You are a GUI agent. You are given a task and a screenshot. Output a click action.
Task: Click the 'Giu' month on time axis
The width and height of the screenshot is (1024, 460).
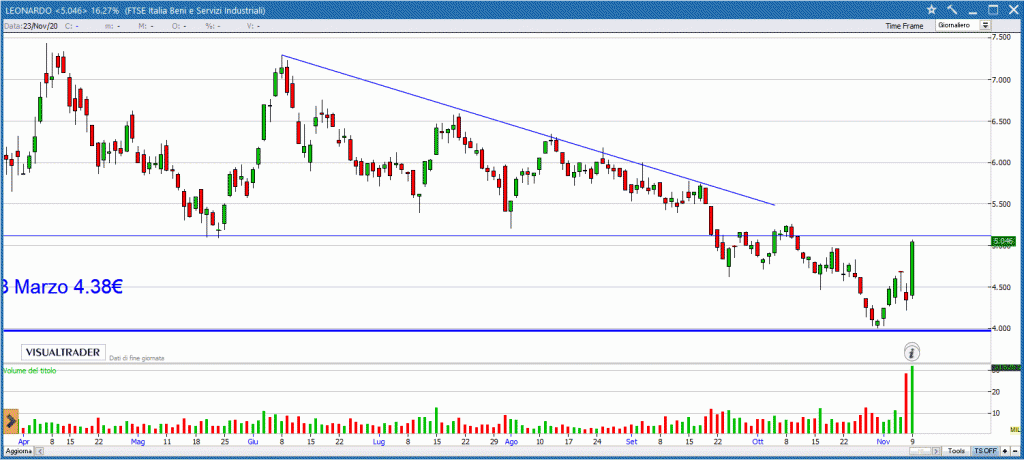click(x=252, y=442)
